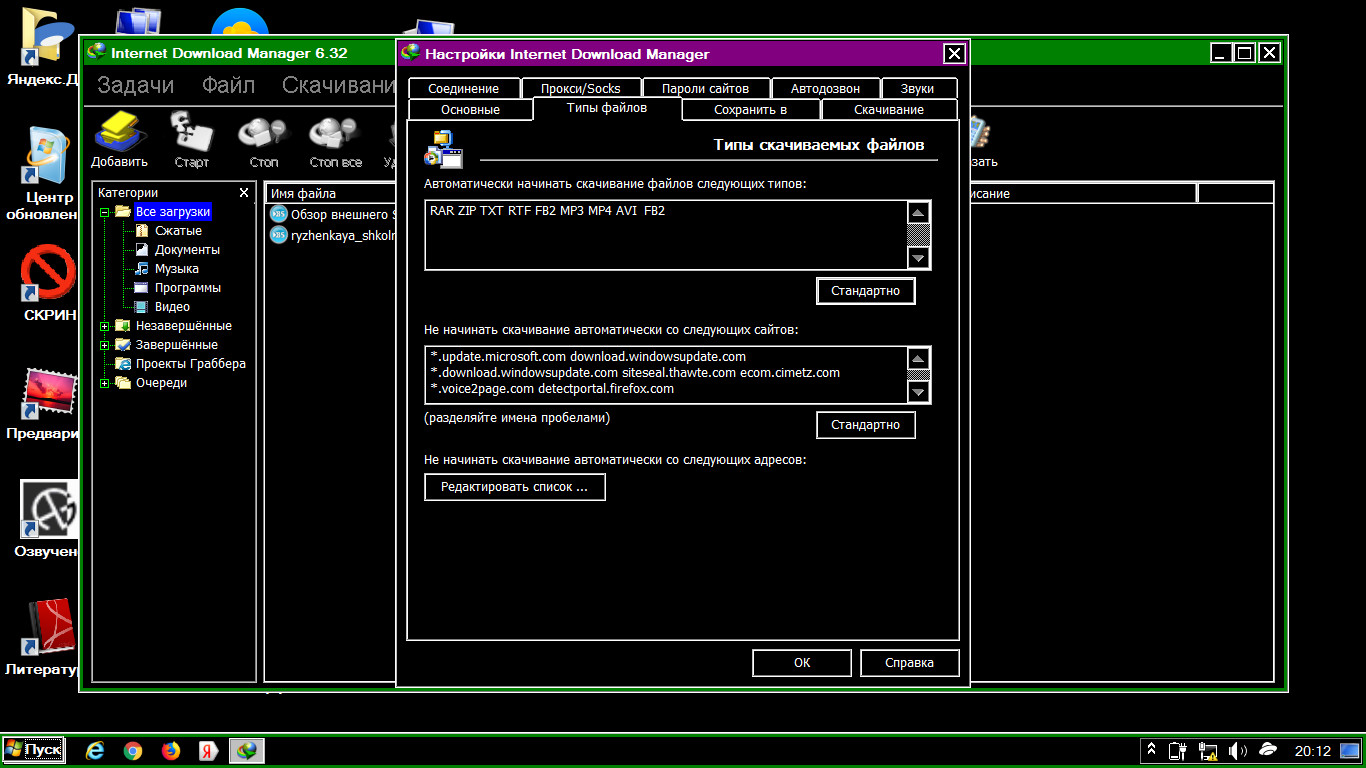
Task: Click the Добавить toolbar icon in IDM
Action: point(119,140)
